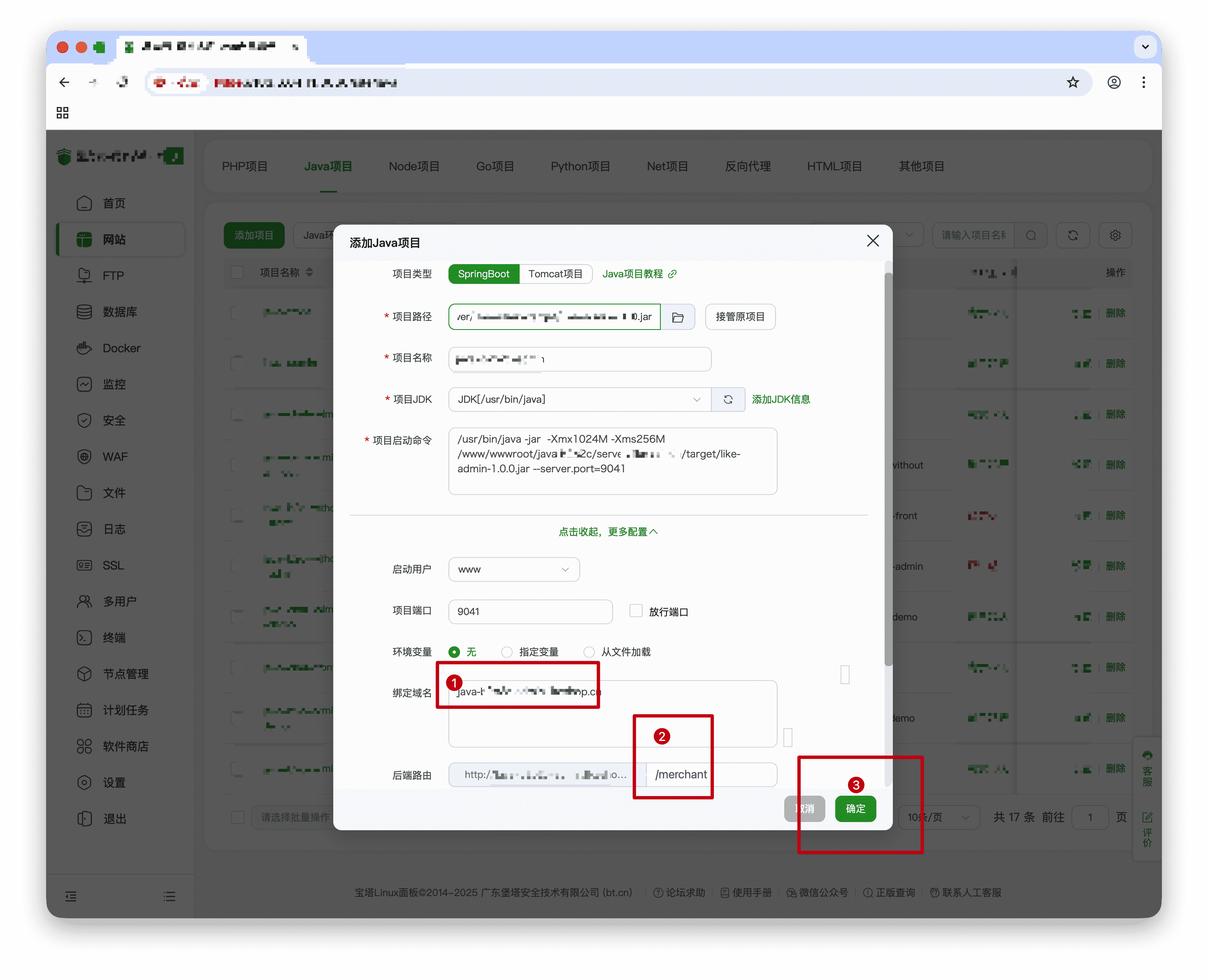Click the JDK list refresh icon
Viewport: 1208px width, 980px height.
click(727, 399)
